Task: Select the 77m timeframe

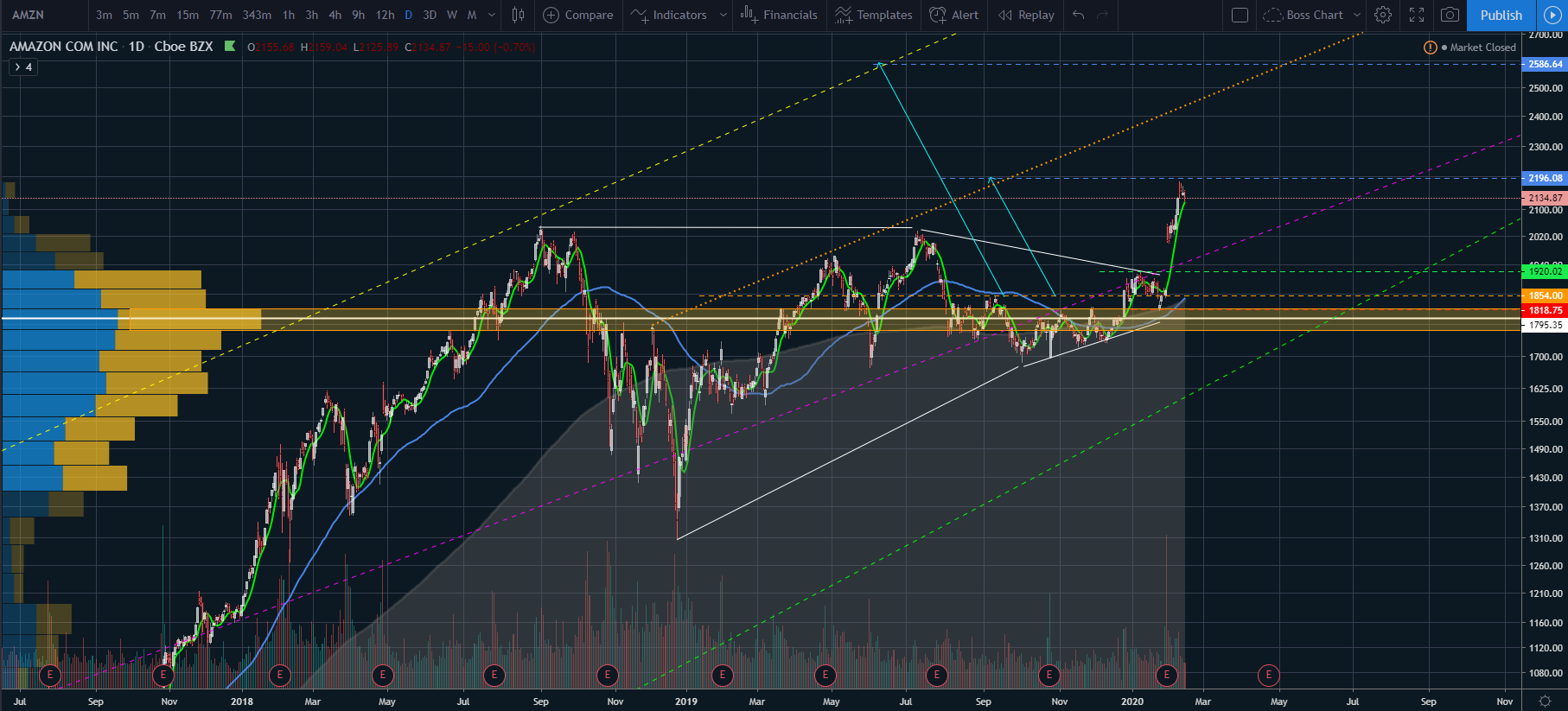Action: [x=220, y=15]
